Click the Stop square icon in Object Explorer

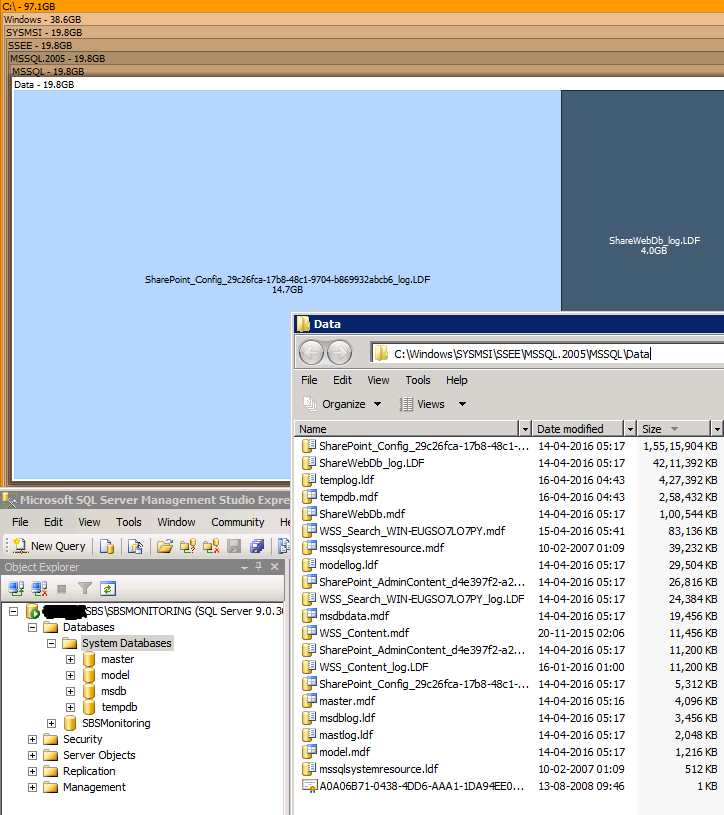pos(62,589)
